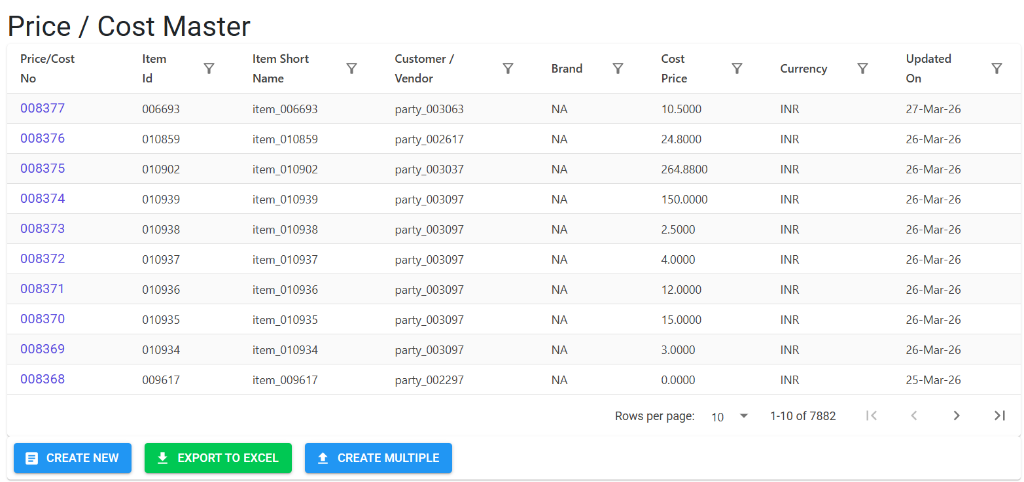Click the CREATE NEW button
Image resolution: width=1024 pixels, height=482 pixels.
(x=72, y=458)
